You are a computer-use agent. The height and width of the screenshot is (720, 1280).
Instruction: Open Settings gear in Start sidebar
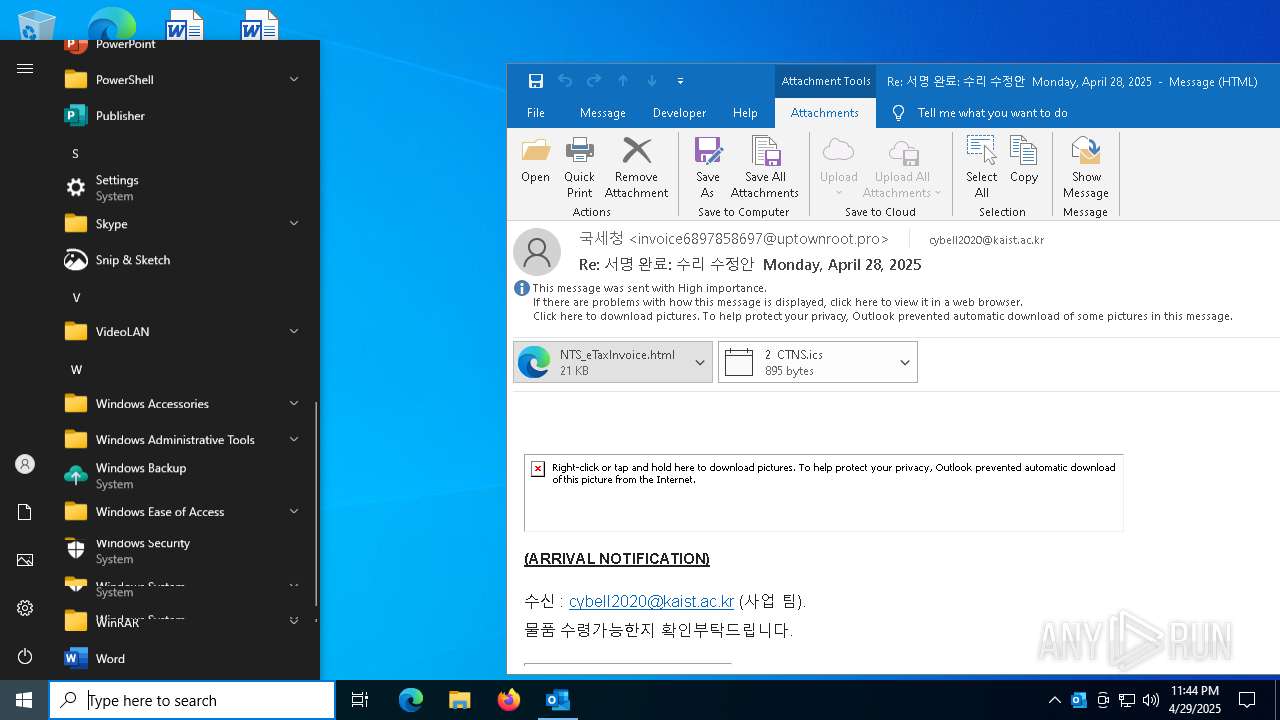25,608
